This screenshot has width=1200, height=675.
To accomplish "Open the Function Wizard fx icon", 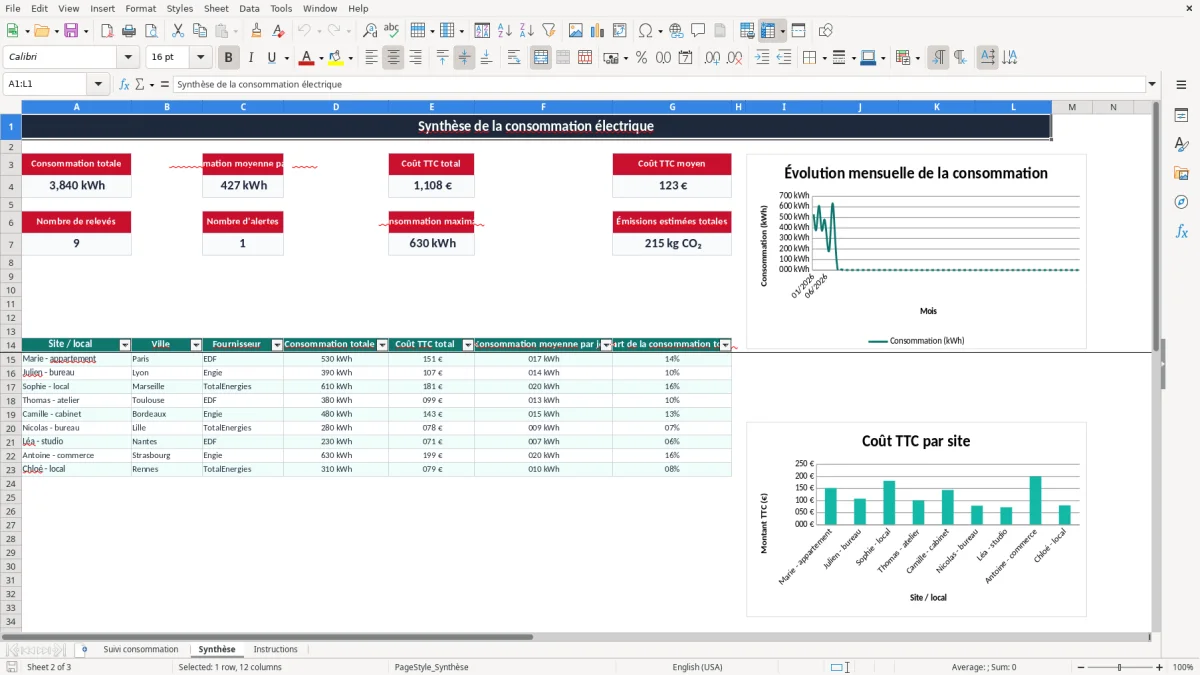I will point(125,84).
